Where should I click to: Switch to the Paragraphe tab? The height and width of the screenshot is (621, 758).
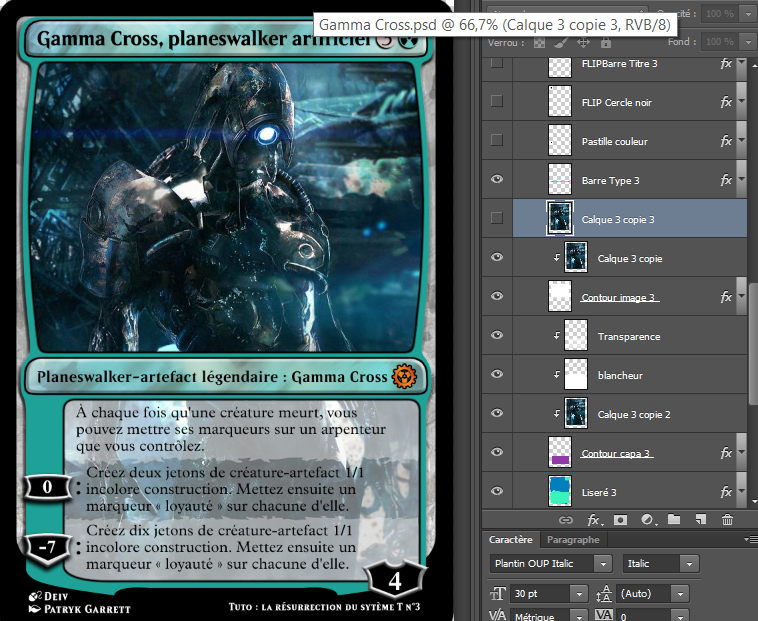tap(573, 540)
